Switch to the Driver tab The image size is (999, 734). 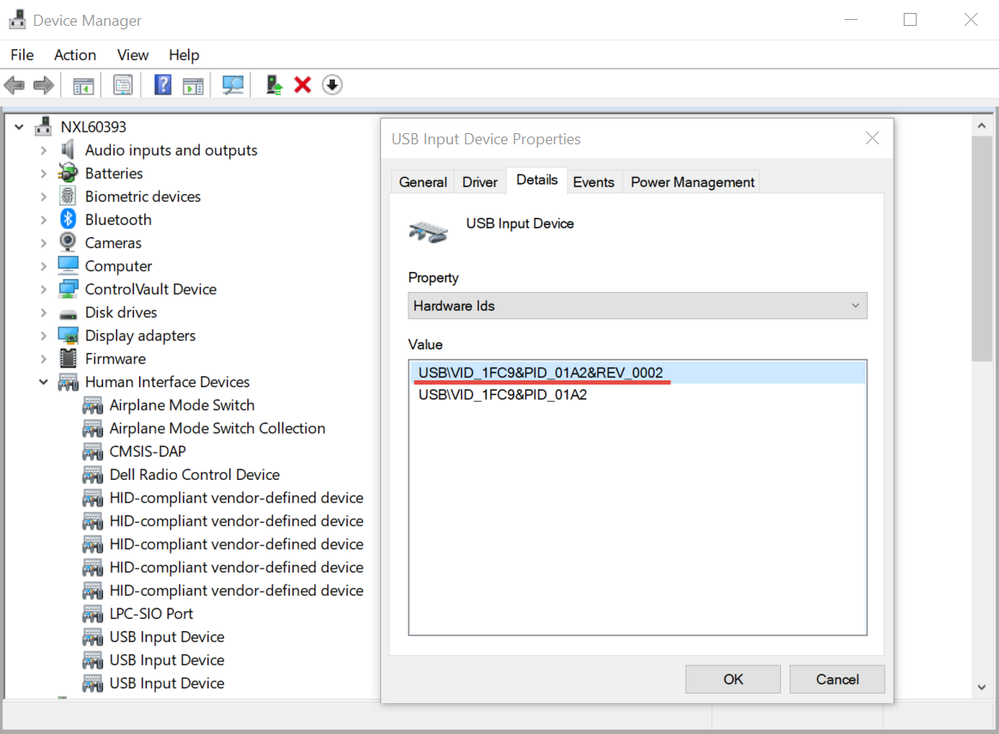479,182
